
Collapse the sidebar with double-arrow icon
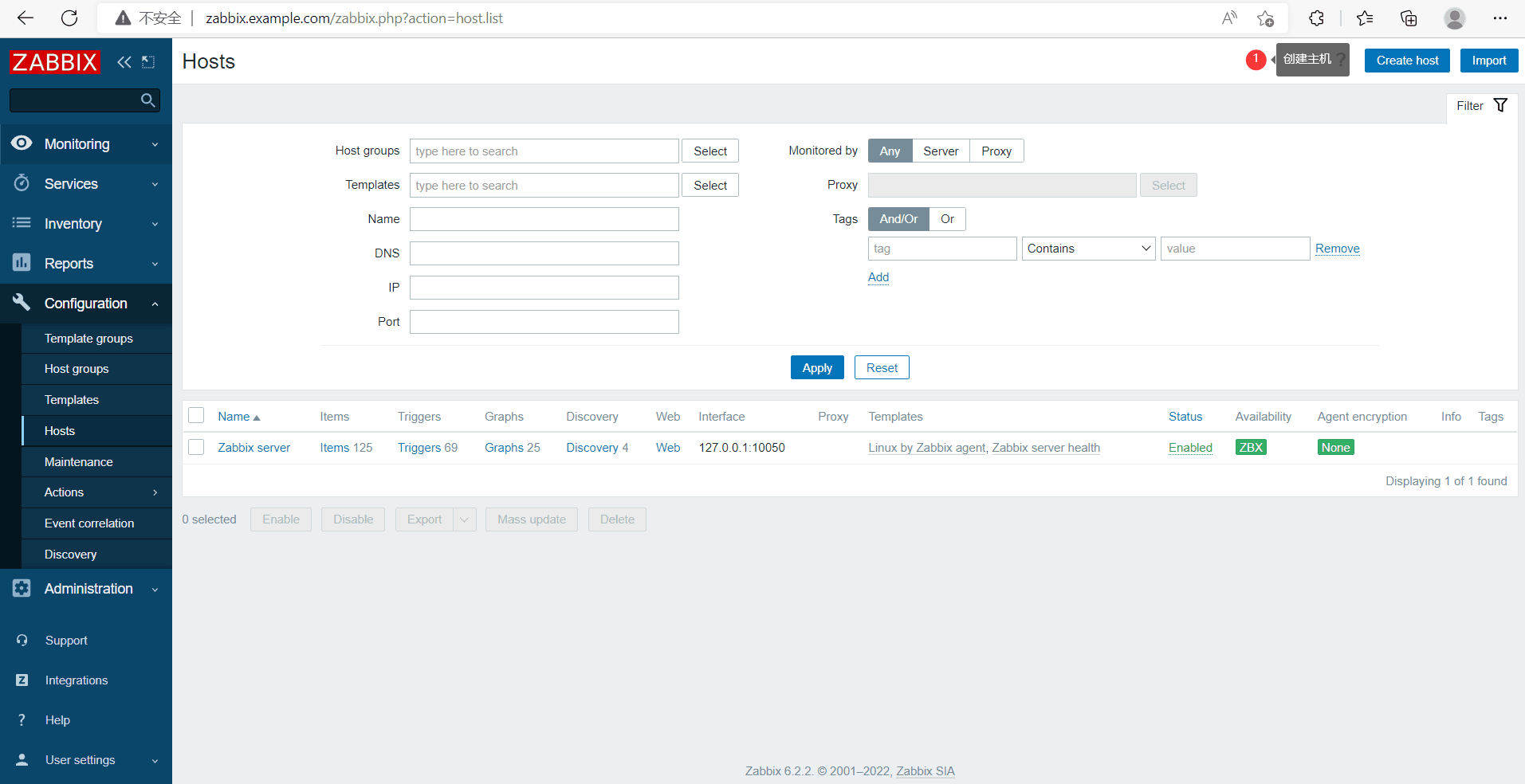pyautogui.click(x=124, y=62)
